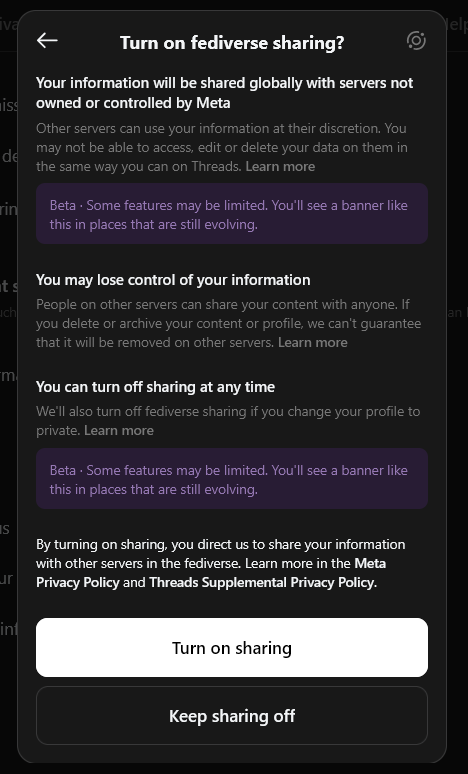The height and width of the screenshot is (774, 468).
Task: Open Learn more after 'profile to private'
Action: coord(118,430)
